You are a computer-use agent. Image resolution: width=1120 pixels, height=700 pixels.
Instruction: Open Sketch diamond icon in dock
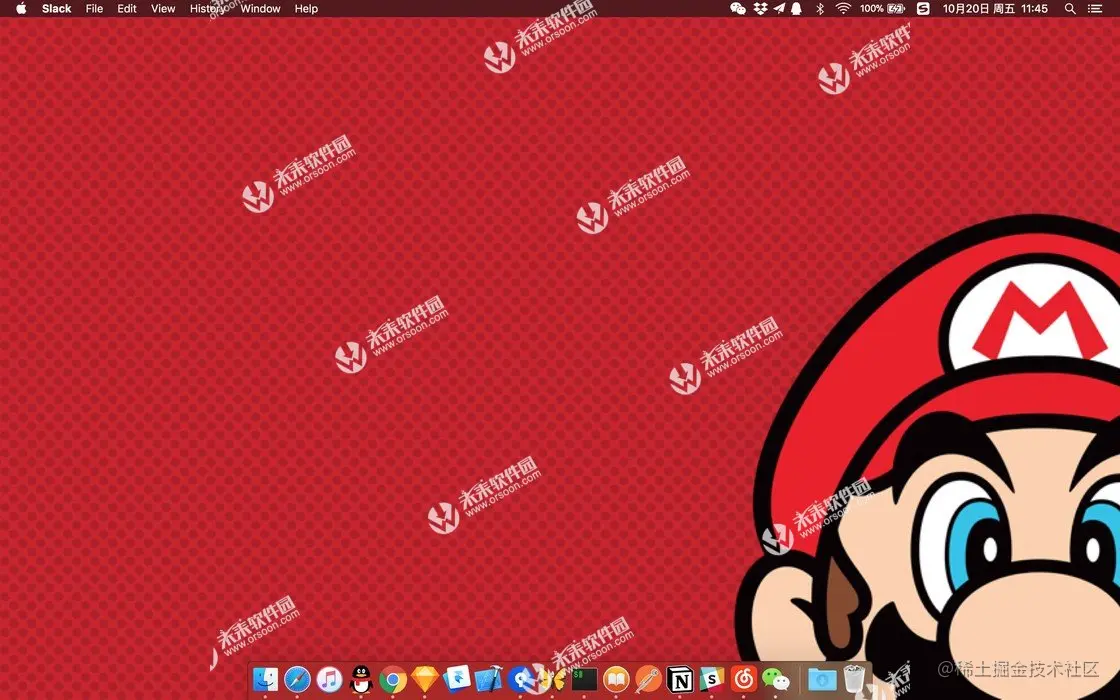[x=425, y=679]
